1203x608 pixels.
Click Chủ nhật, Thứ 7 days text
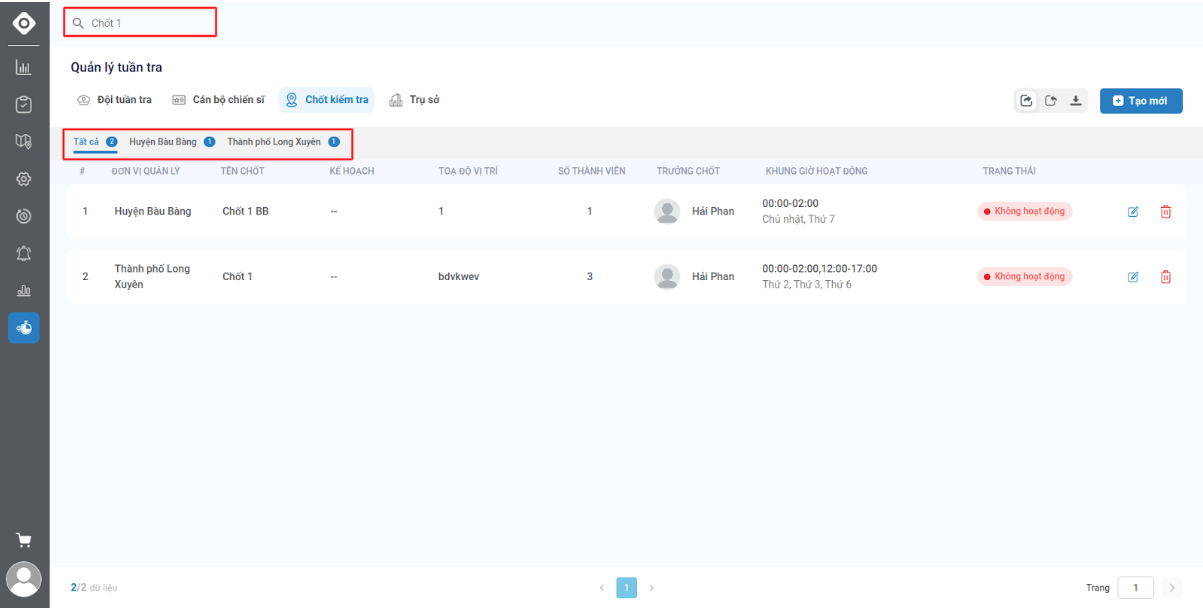tap(798, 219)
